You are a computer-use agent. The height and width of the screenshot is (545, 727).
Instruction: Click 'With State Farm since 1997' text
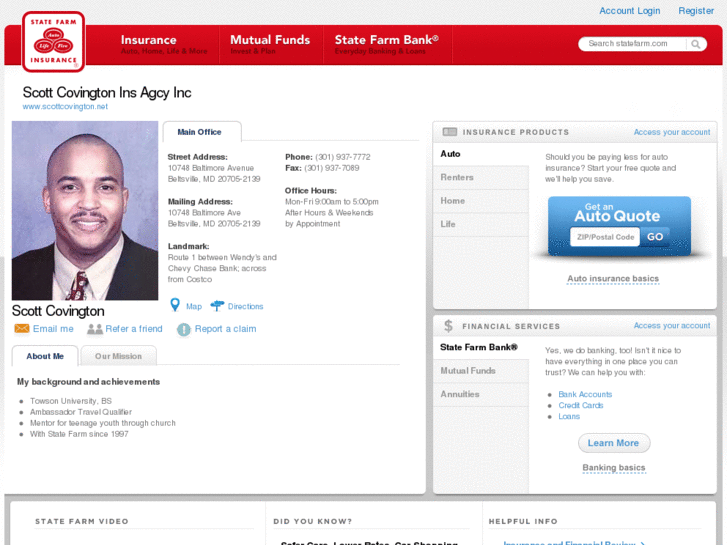79,434
